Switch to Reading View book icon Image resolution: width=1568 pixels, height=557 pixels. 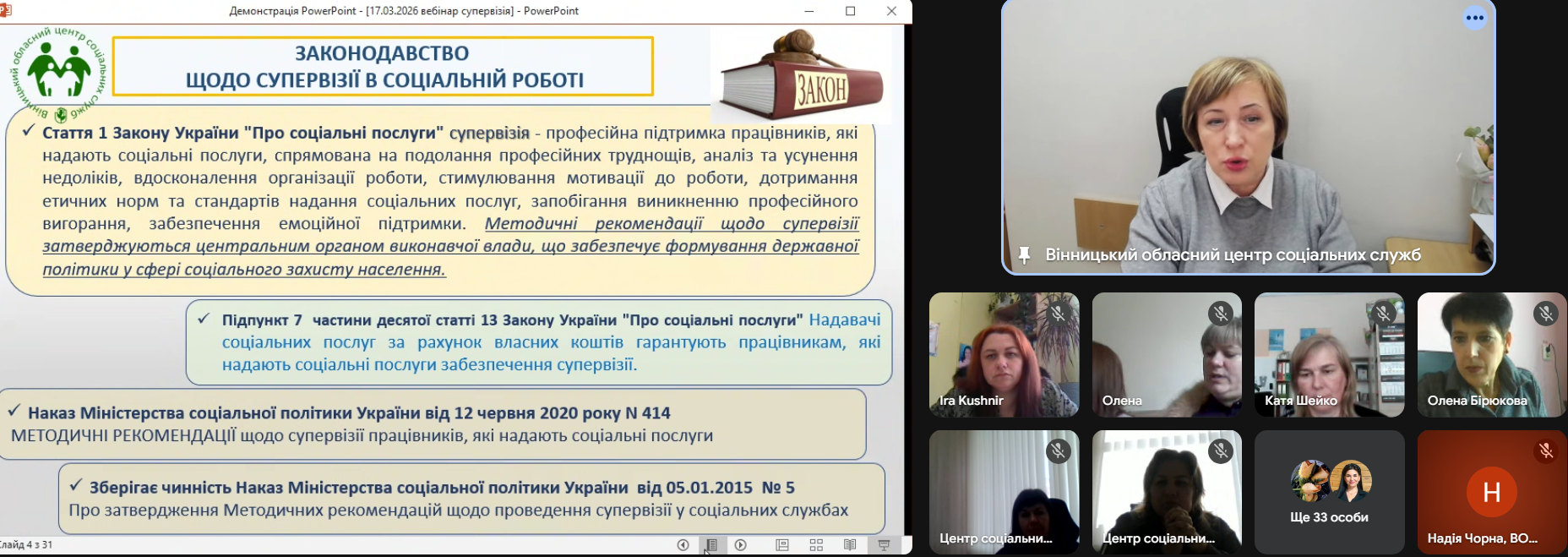[850, 545]
